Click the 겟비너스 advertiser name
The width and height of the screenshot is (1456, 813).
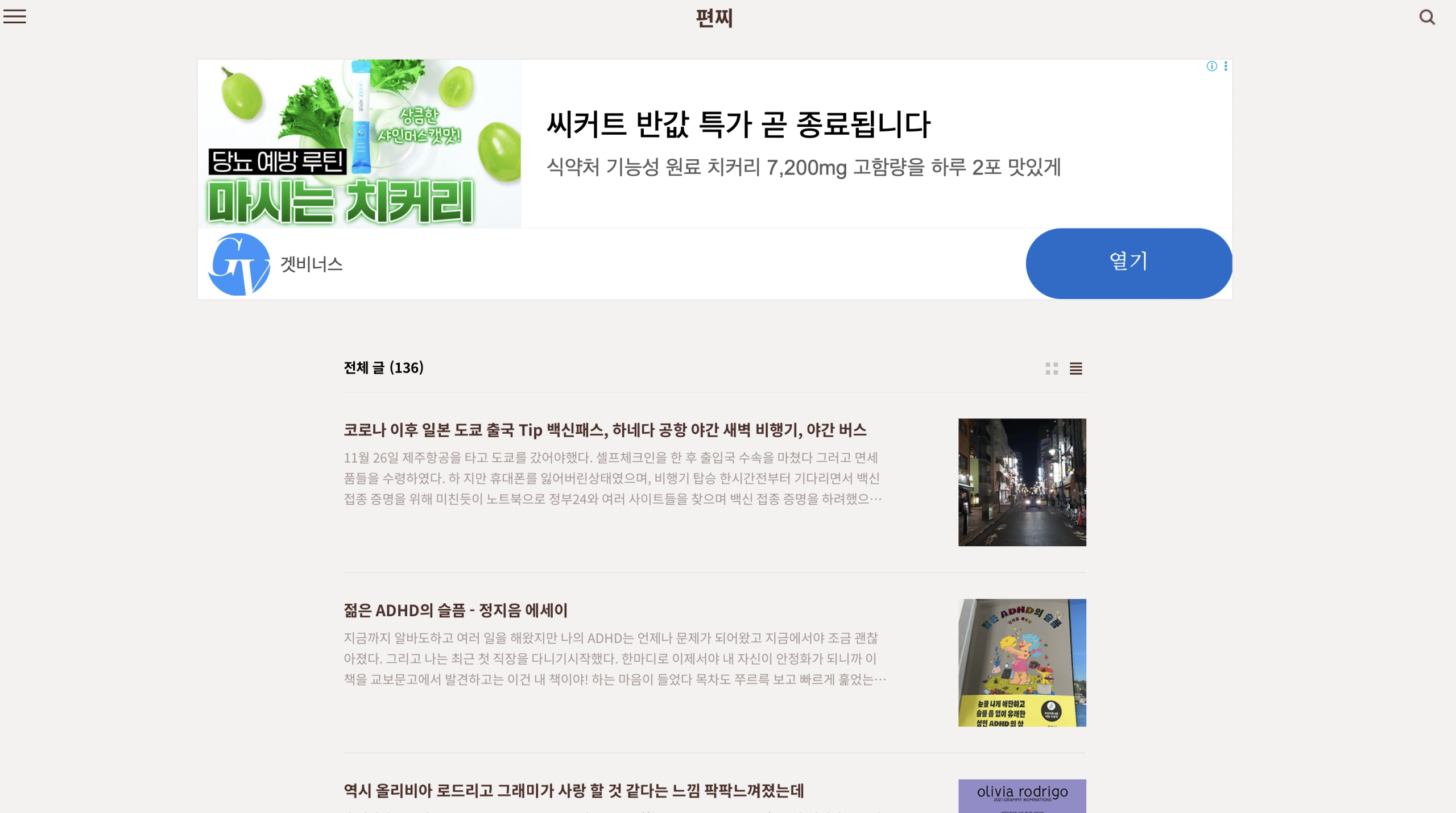tap(311, 264)
